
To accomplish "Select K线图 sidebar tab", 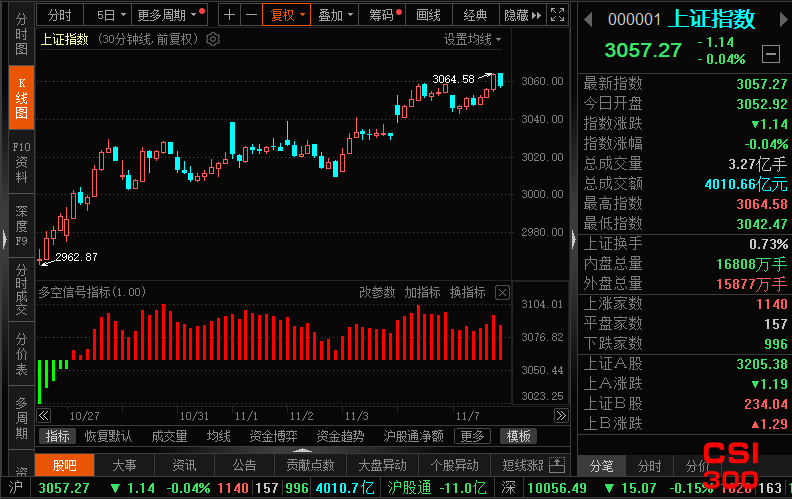I will click(21, 98).
